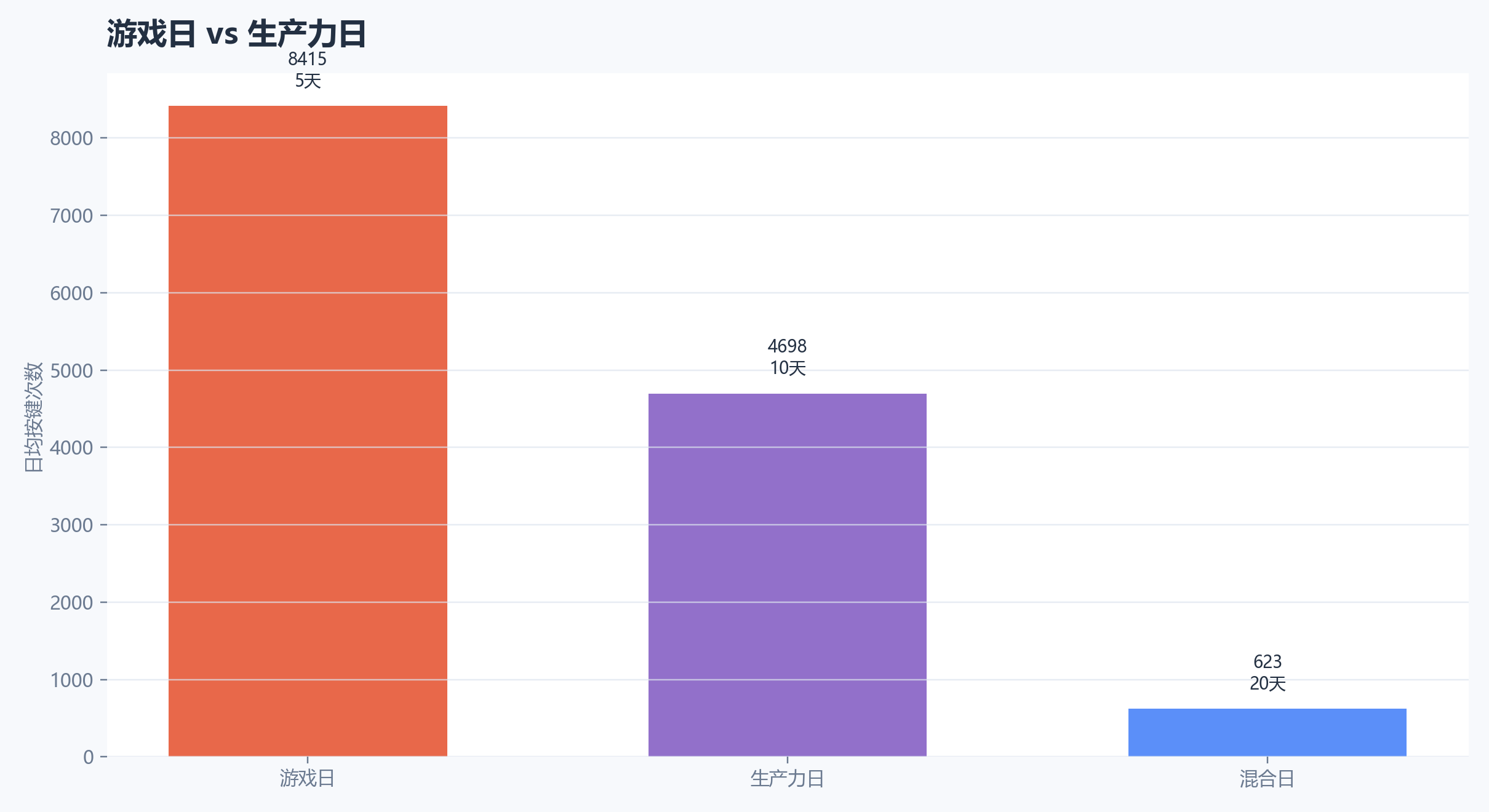
Task: Click the chart title 游戏日 vs 生产力日
Action: pyautogui.click(x=236, y=34)
